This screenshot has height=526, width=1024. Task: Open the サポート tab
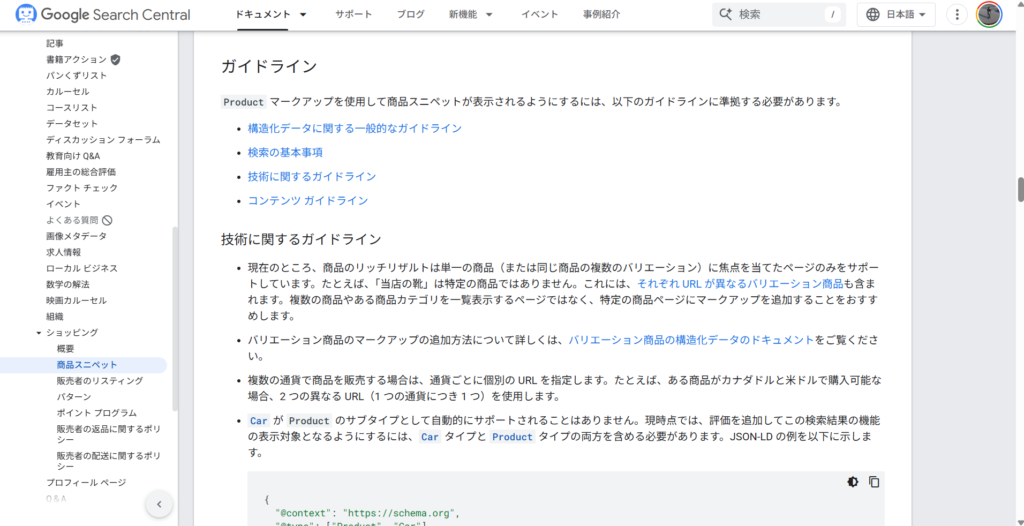point(353,14)
